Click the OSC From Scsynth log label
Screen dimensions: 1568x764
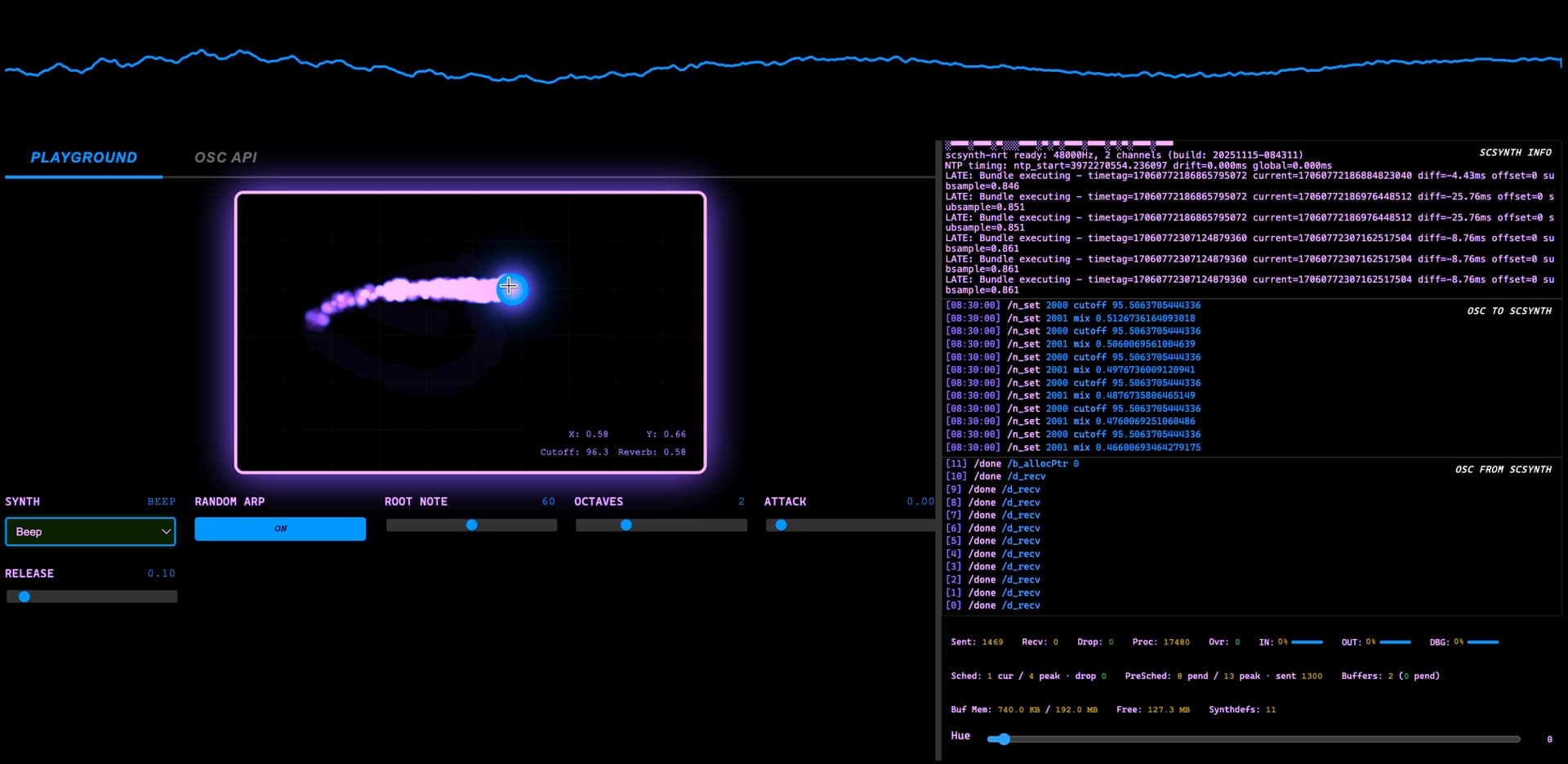tap(1503, 470)
